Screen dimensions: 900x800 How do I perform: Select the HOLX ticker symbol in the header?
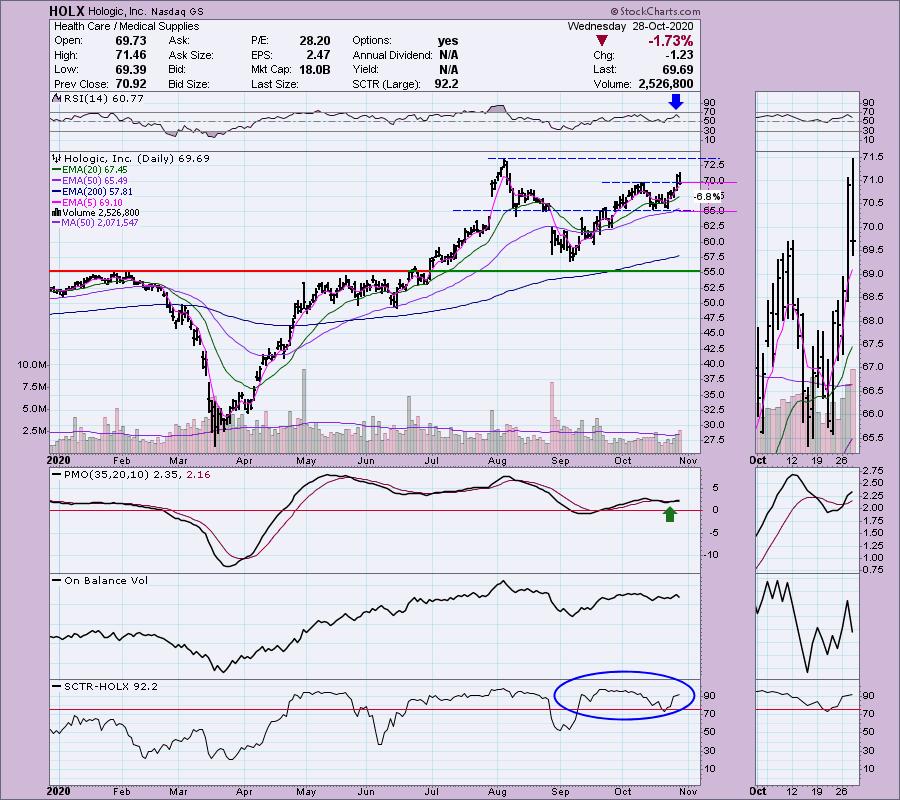(67, 11)
